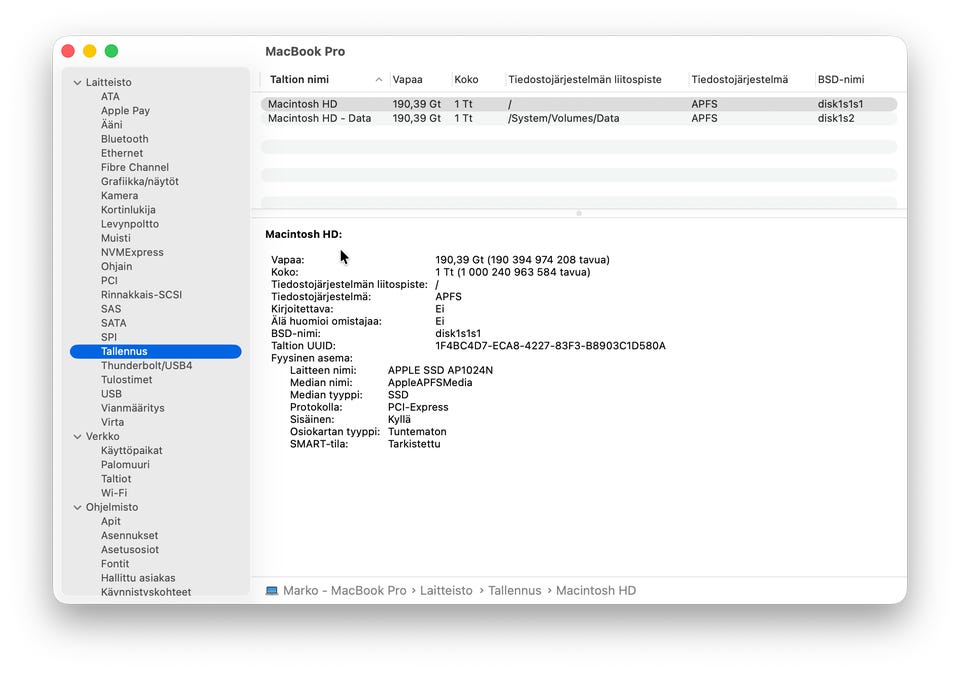Screen dimensions: 960x674
Task: Select Ethernet in the sidebar
Action: (122, 153)
